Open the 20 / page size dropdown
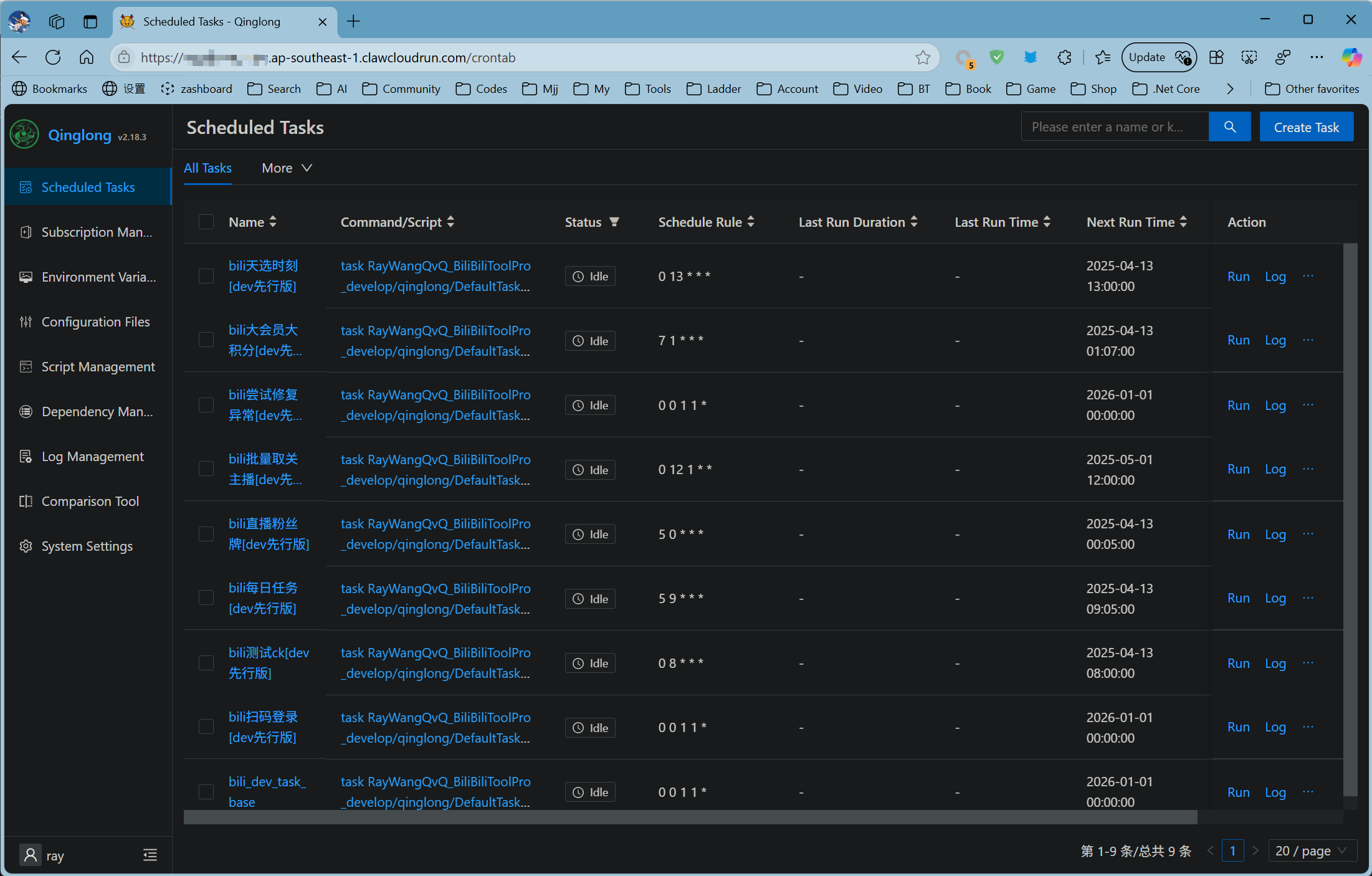Screen dimensions: 1372x876 1312,851
